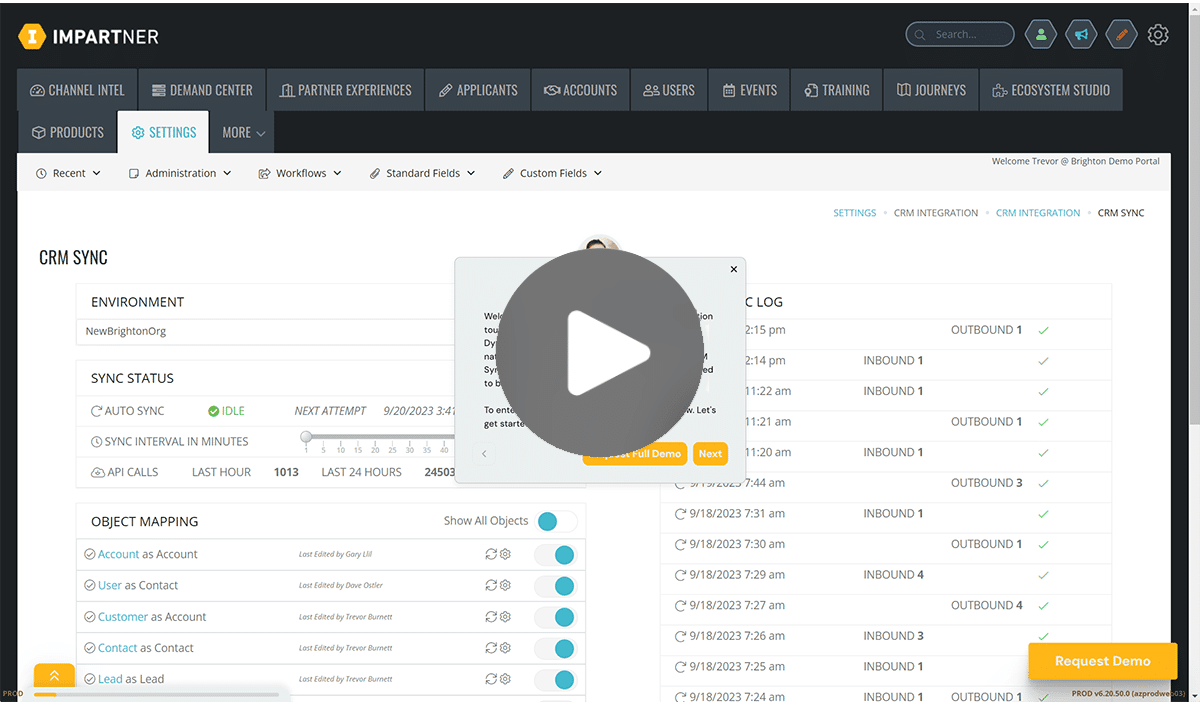Open the gear settings icon in header
Viewport: 1200px width, 705px height.
pyautogui.click(x=1158, y=34)
